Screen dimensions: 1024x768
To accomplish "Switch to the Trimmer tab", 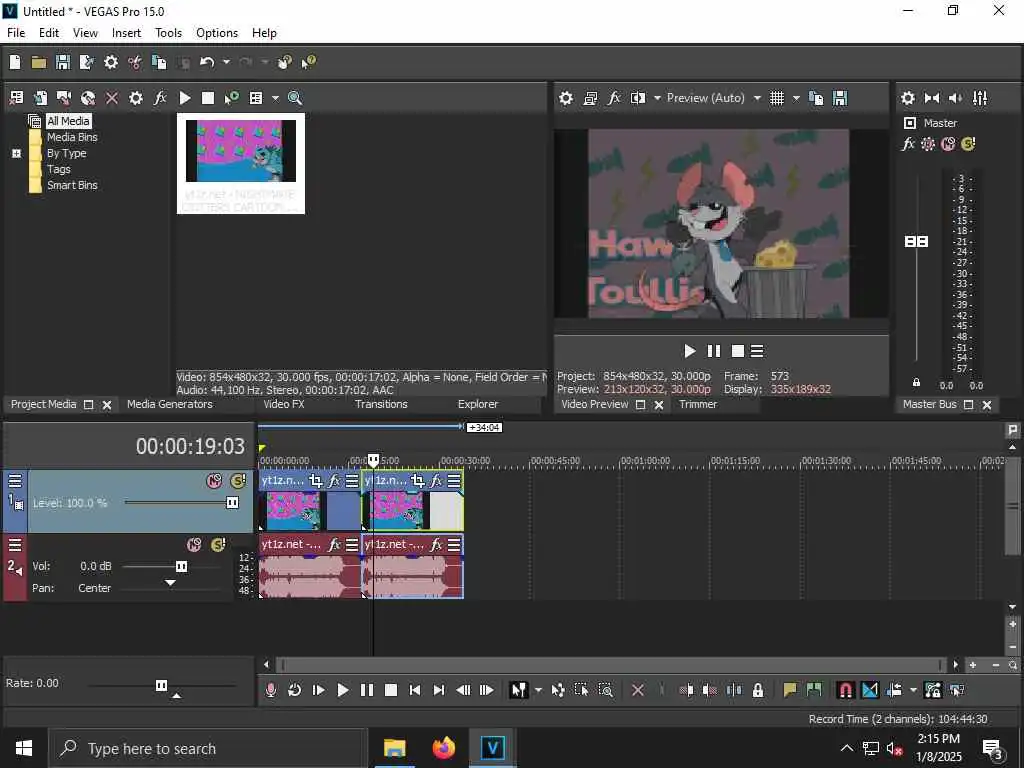I will [698, 404].
